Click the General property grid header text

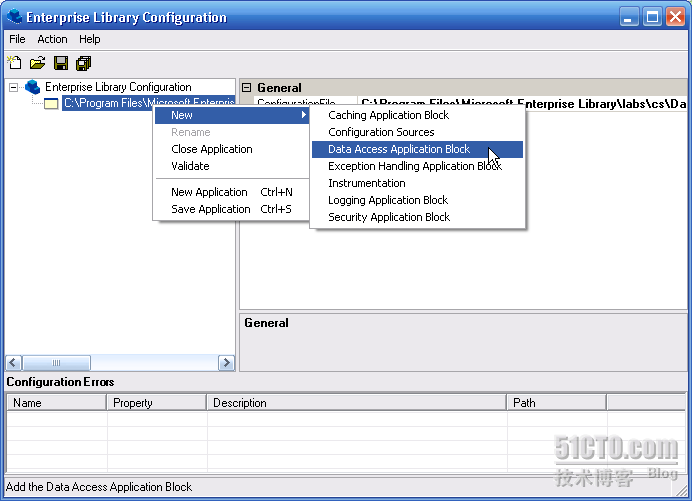tap(279, 88)
